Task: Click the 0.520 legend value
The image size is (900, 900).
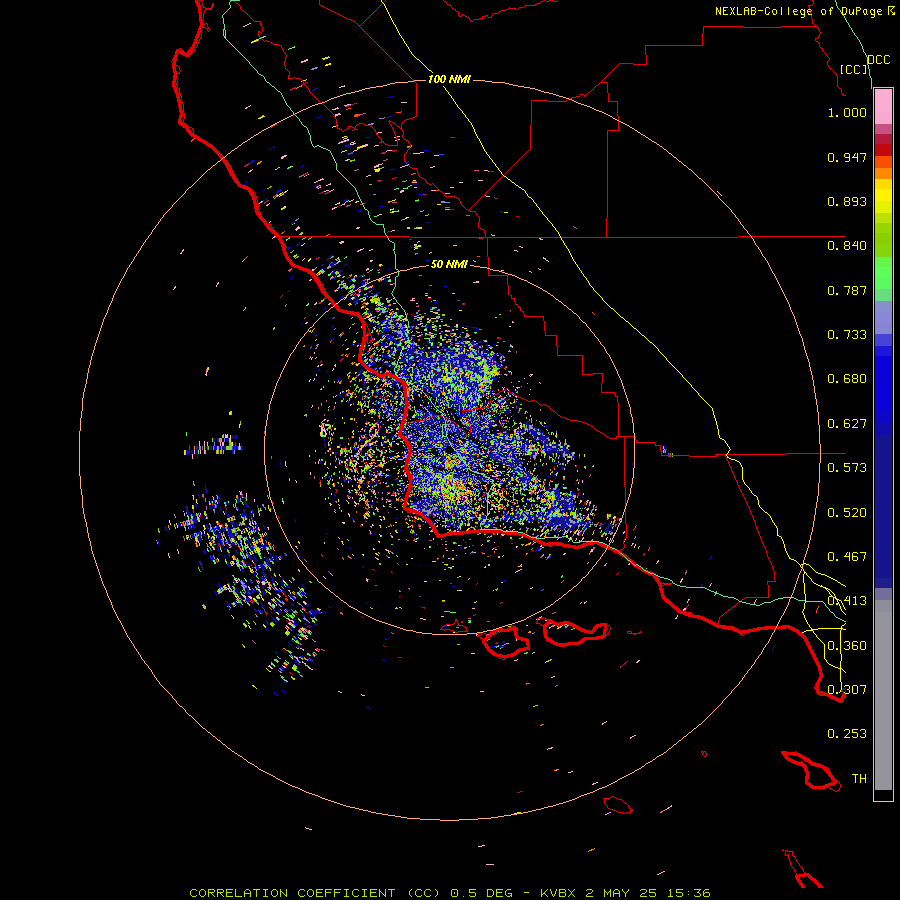Action: tap(847, 513)
